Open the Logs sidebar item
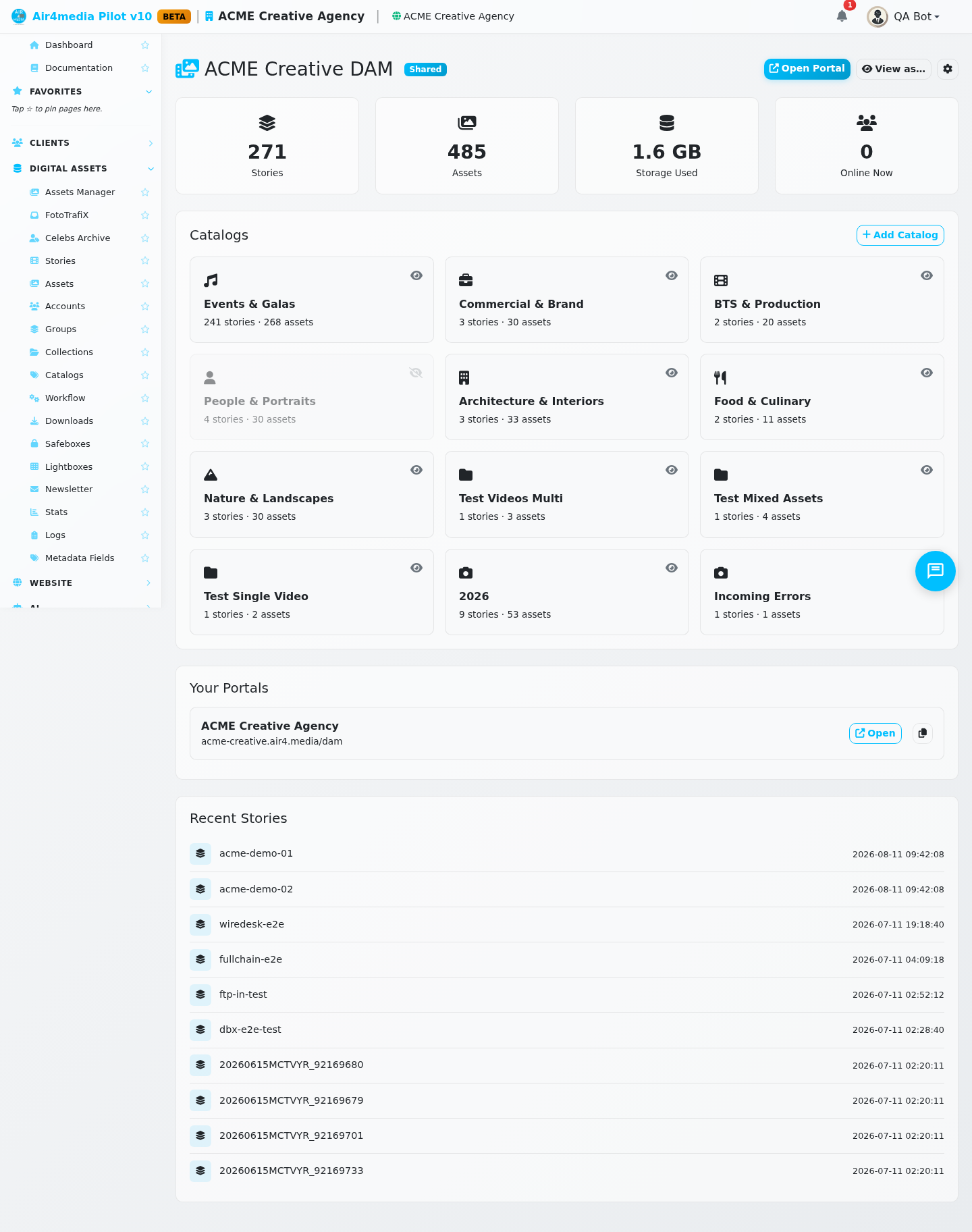 coord(55,535)
